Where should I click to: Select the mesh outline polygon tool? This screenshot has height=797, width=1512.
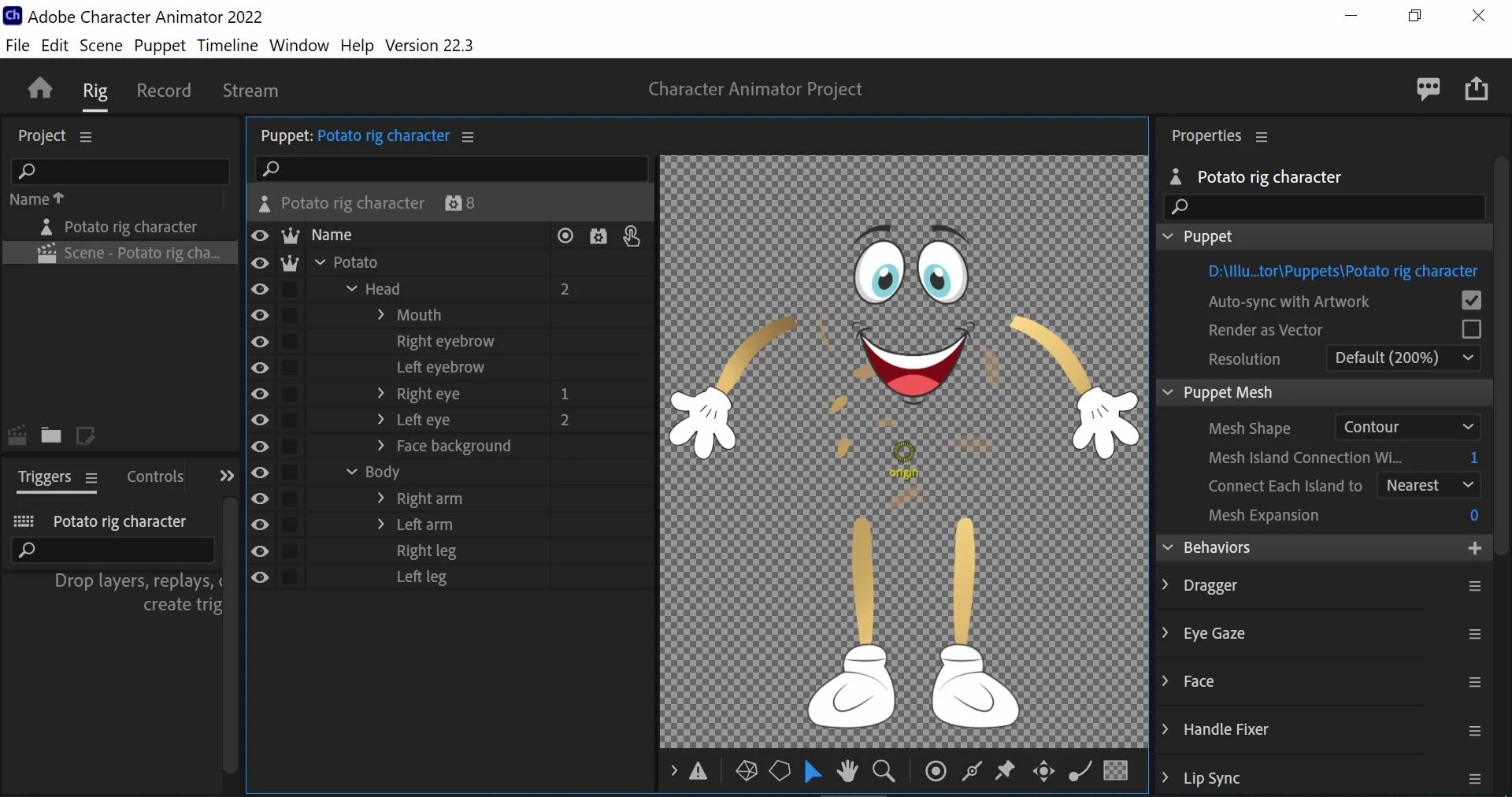(780, 771)
